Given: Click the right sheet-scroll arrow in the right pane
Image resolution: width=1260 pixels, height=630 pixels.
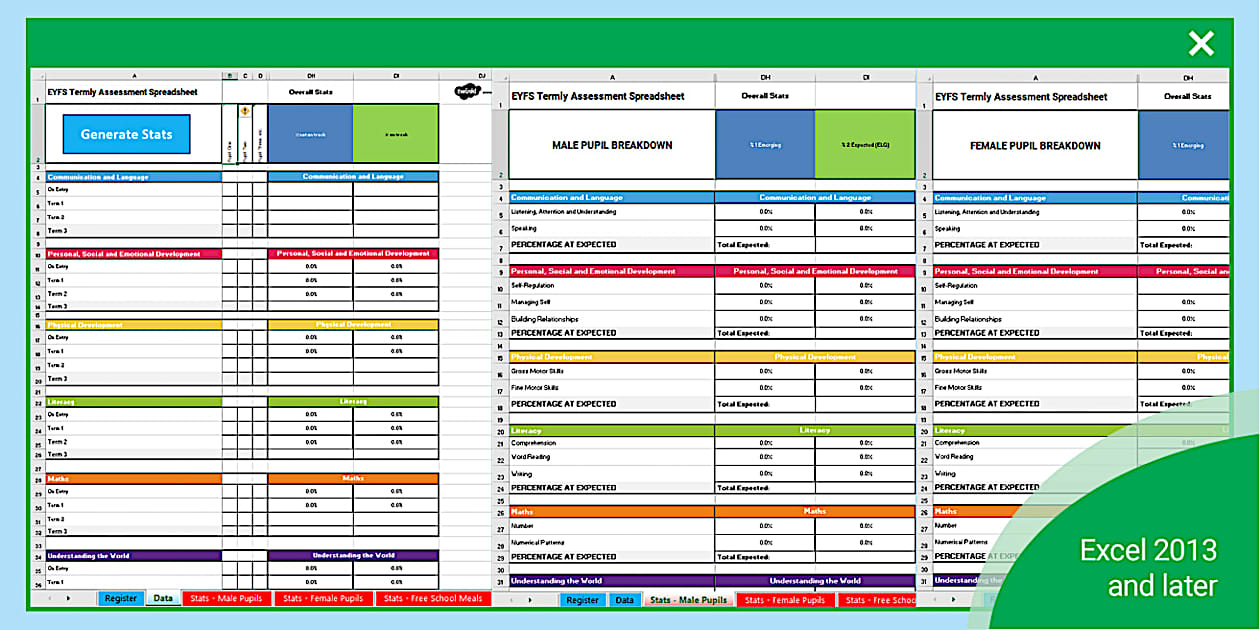Looking at the screenshot, I should [x=953, y=600].
